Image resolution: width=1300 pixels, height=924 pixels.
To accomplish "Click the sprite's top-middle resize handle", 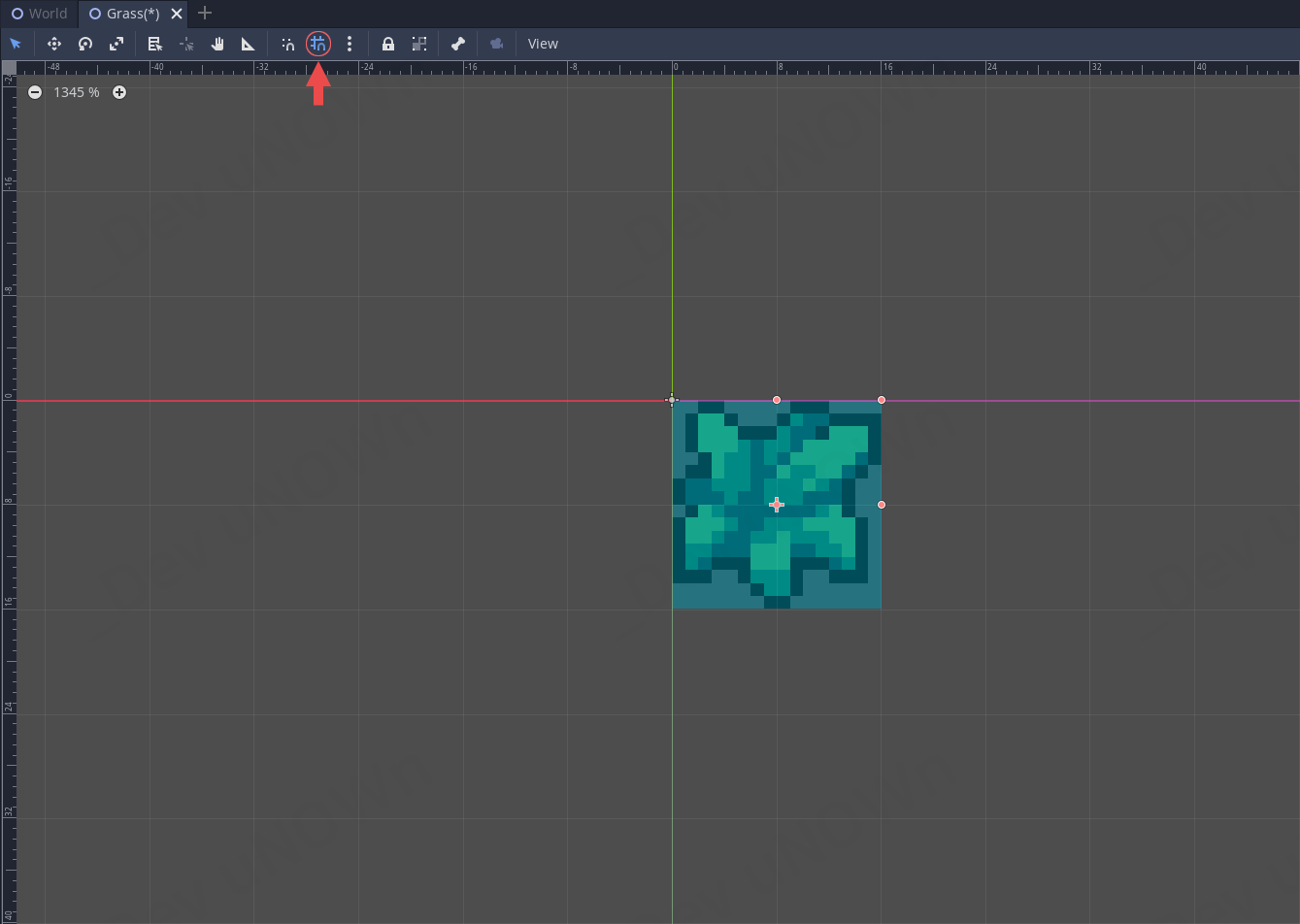I will pyautogui.click(x=777, y=400).
